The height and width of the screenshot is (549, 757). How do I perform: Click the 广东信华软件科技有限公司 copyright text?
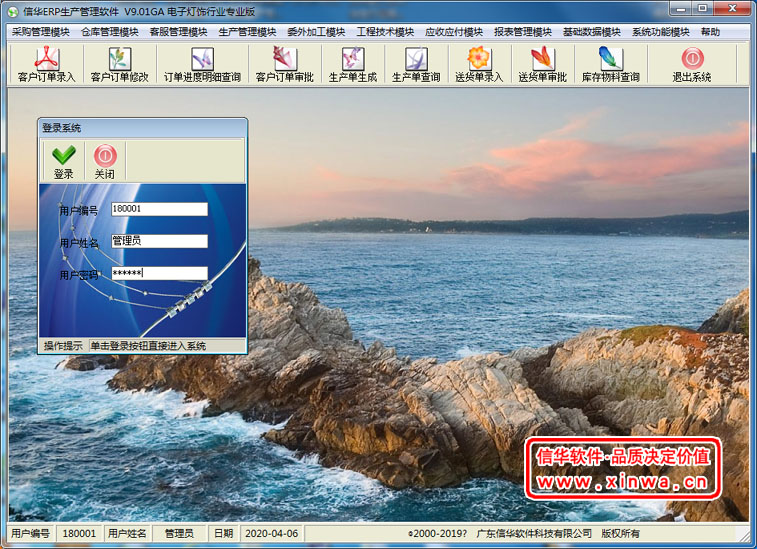(534, 534)
